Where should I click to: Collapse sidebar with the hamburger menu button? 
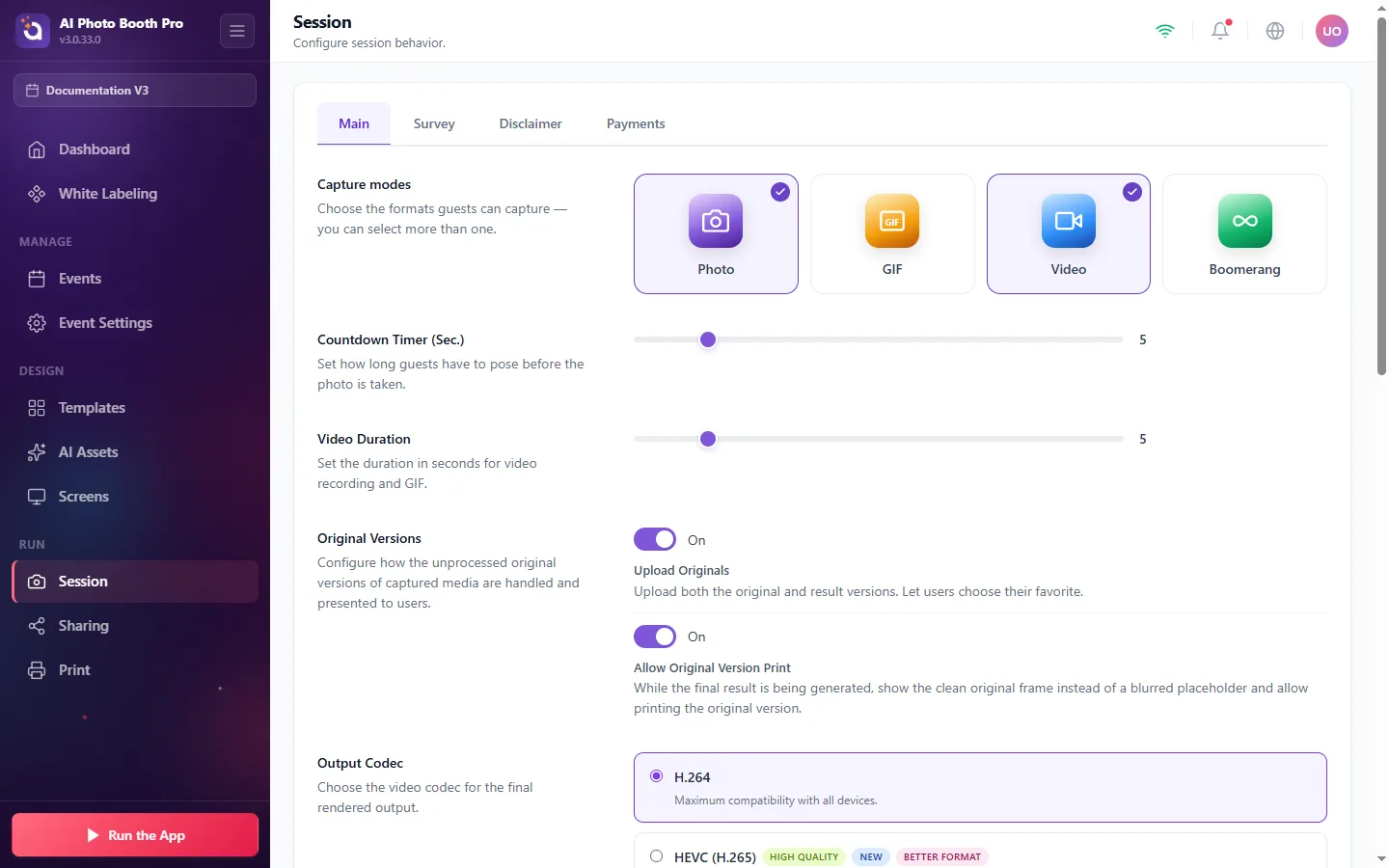[237, 31]
